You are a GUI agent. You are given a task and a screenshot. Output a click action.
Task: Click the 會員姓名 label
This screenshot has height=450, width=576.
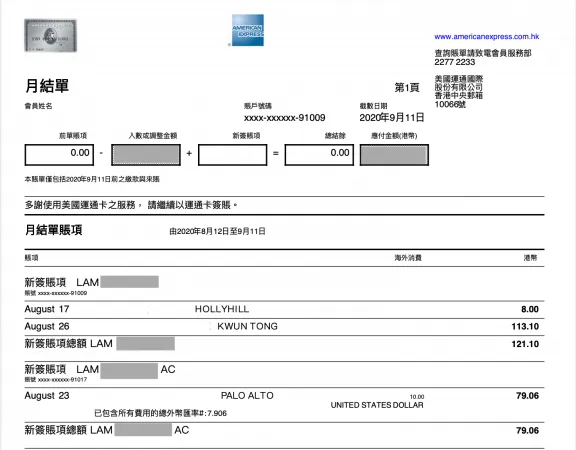[38, 106]
